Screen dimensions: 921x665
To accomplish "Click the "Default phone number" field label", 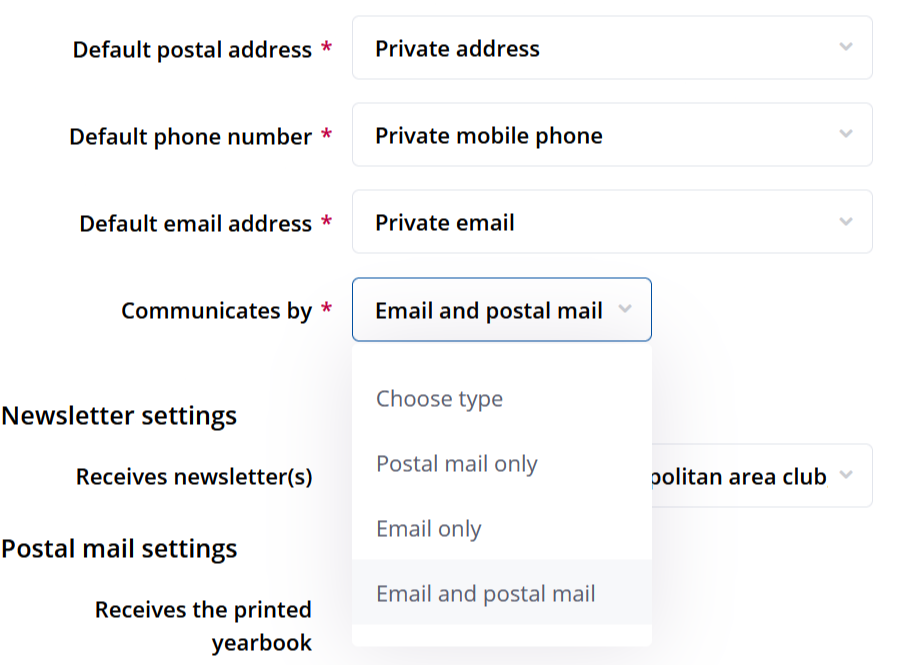I will tap(190, 136).
